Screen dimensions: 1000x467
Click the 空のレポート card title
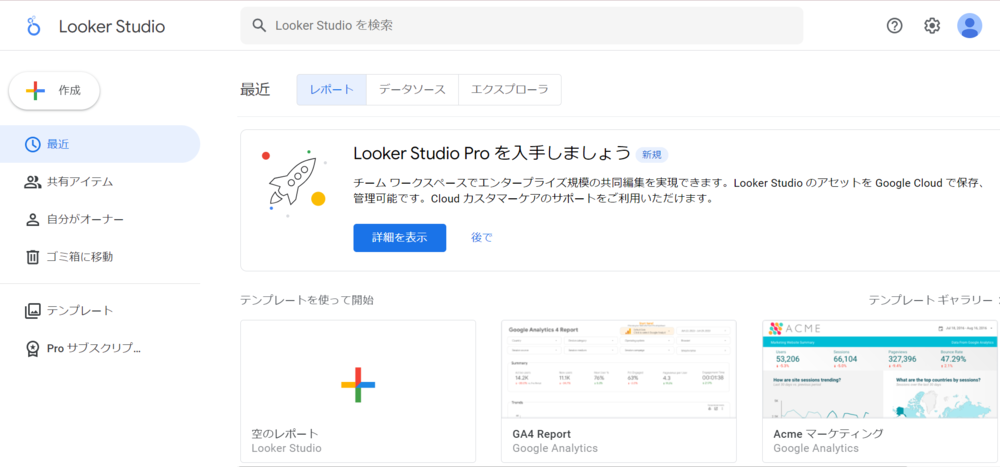point(285,434)
